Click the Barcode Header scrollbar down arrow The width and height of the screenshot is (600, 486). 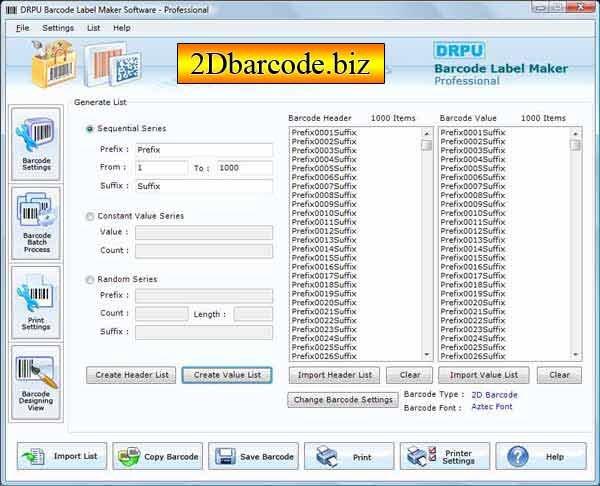(x=427, y=355)
